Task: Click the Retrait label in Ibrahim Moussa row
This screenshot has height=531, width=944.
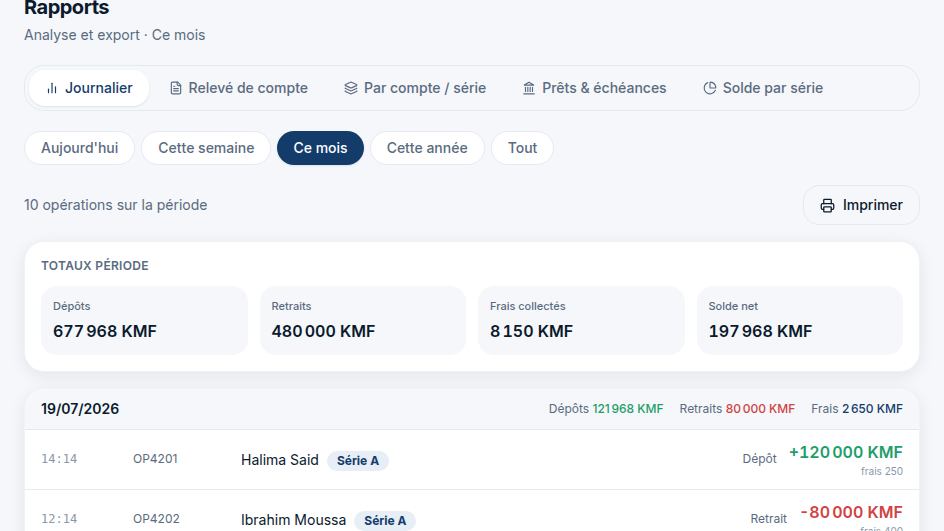Action: point(768,519)
